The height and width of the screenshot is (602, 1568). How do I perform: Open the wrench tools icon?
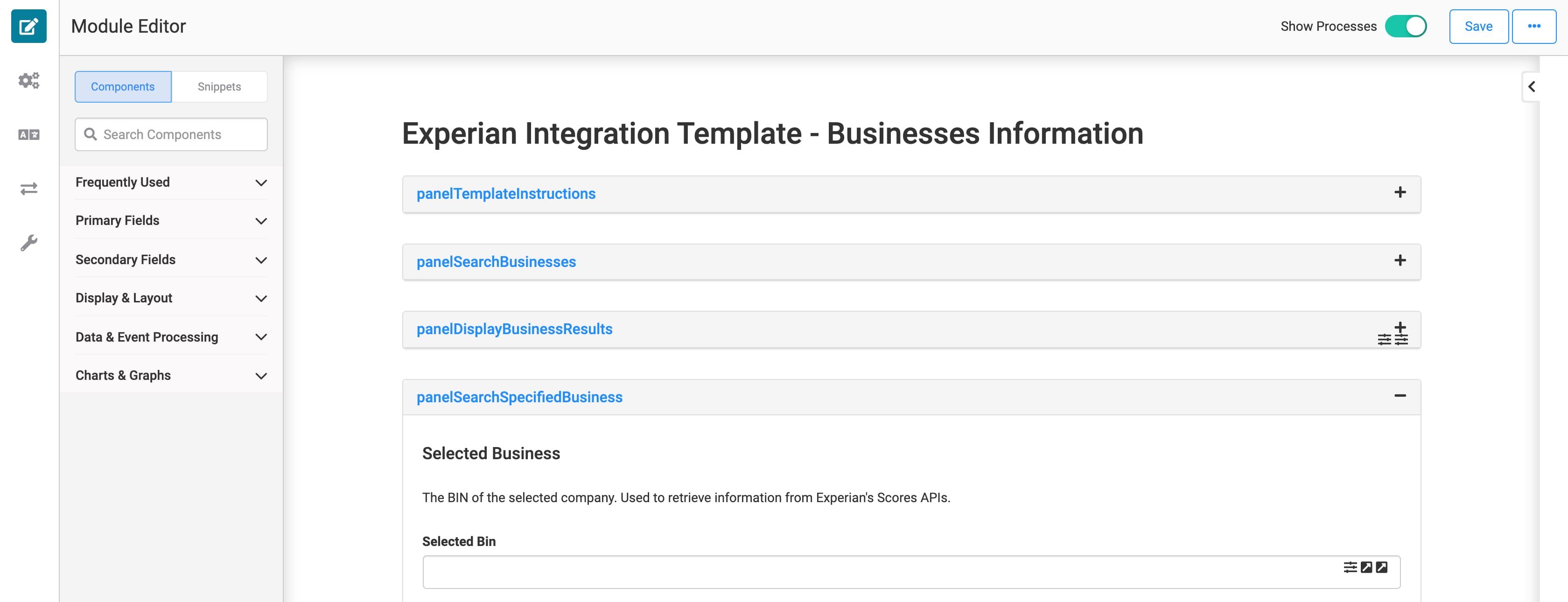click(28, 243)
